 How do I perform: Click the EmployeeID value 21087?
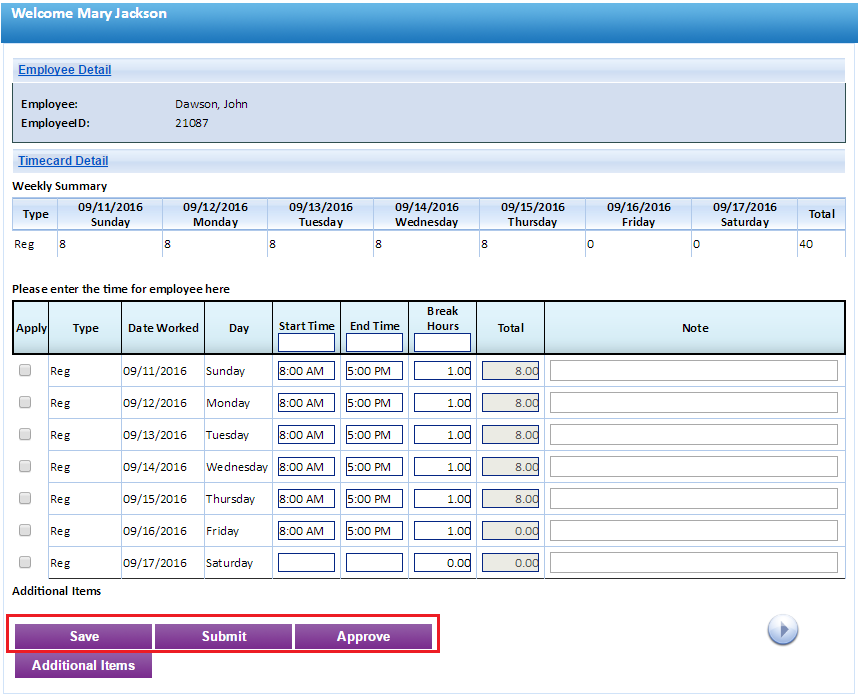point(192,123)
